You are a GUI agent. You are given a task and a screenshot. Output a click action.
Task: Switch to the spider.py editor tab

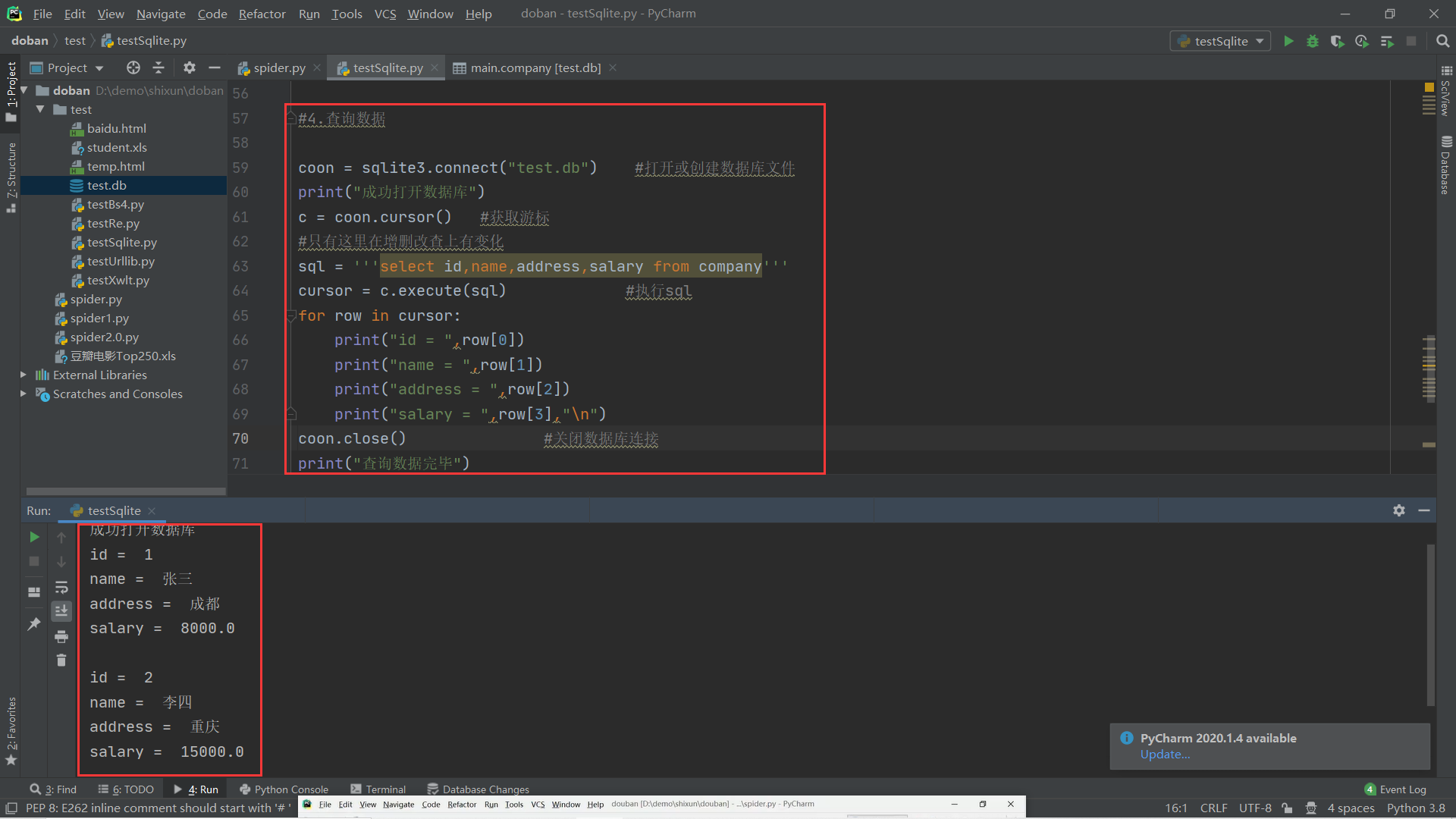click(278, 67)
